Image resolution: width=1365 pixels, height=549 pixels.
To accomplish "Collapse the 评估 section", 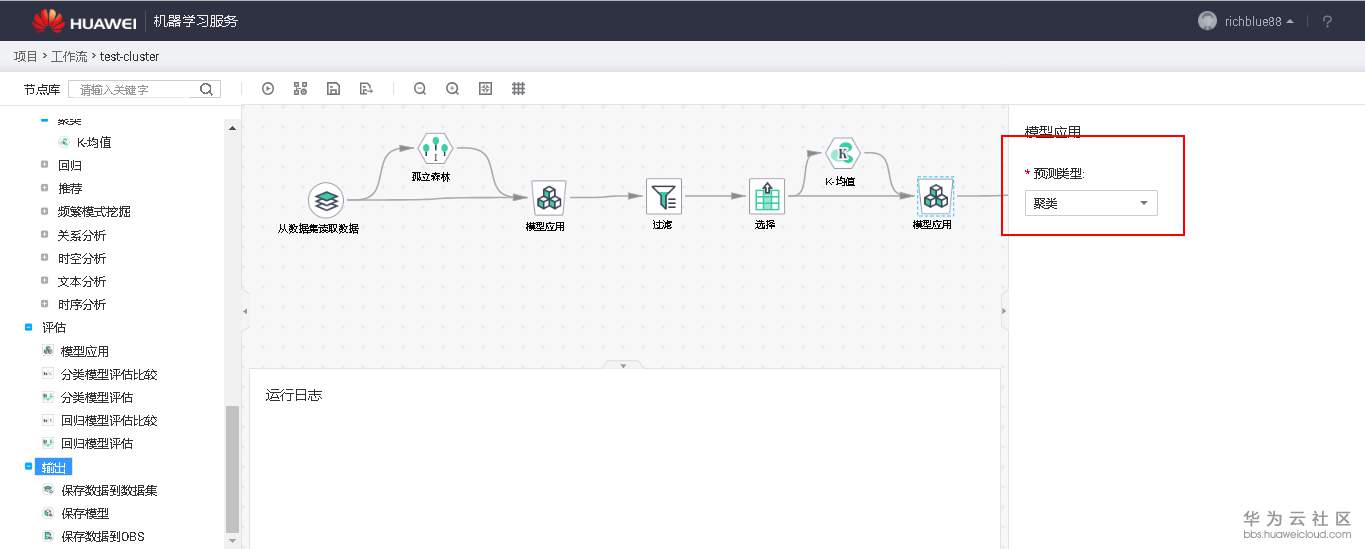I will click(28, 327).
